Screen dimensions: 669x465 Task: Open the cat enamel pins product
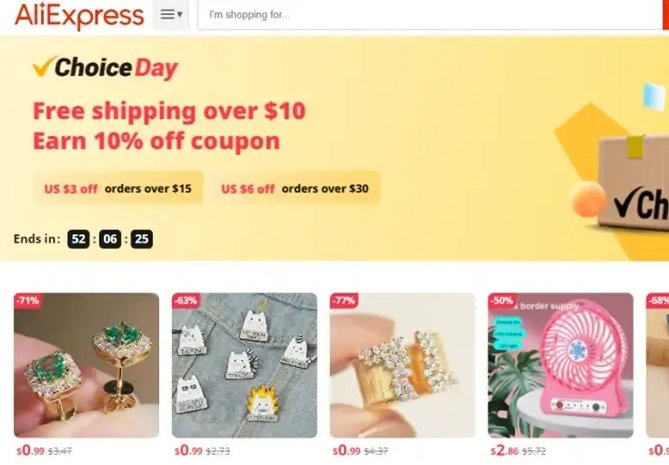[x=244, y=365]
